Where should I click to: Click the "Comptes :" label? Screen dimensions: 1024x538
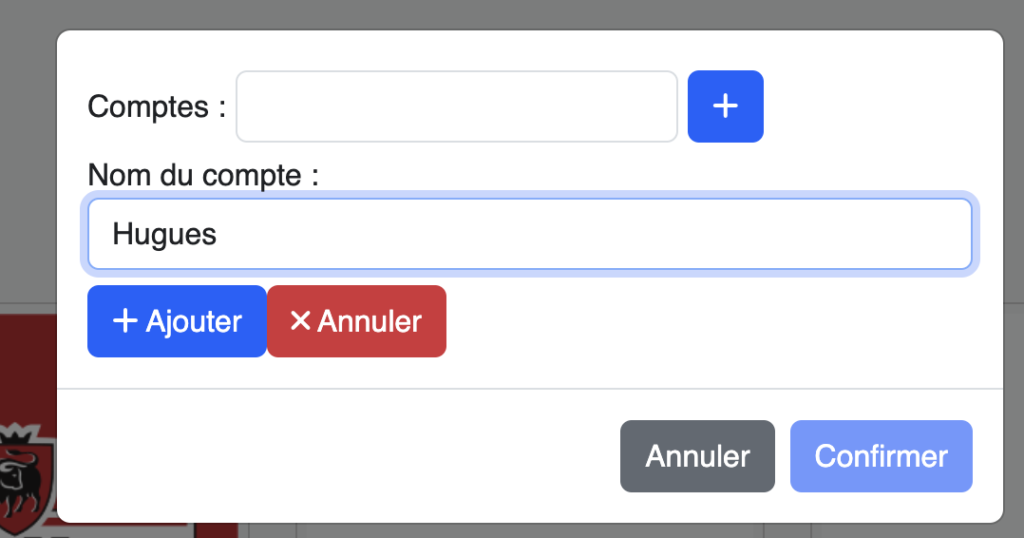pyautogui.click(x=157, y=106)
